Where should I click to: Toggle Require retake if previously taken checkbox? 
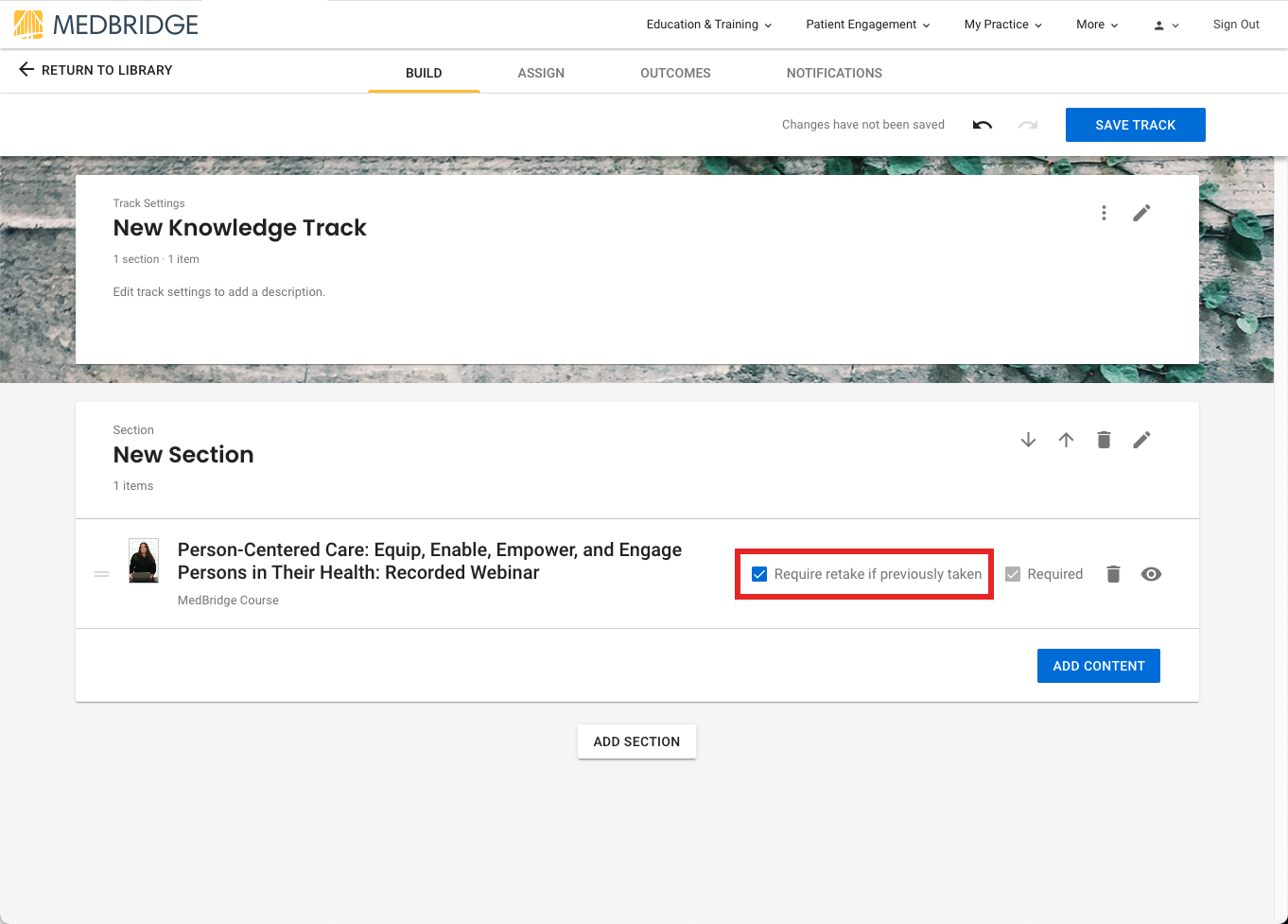pyautogui.click(x=759, y=574)
